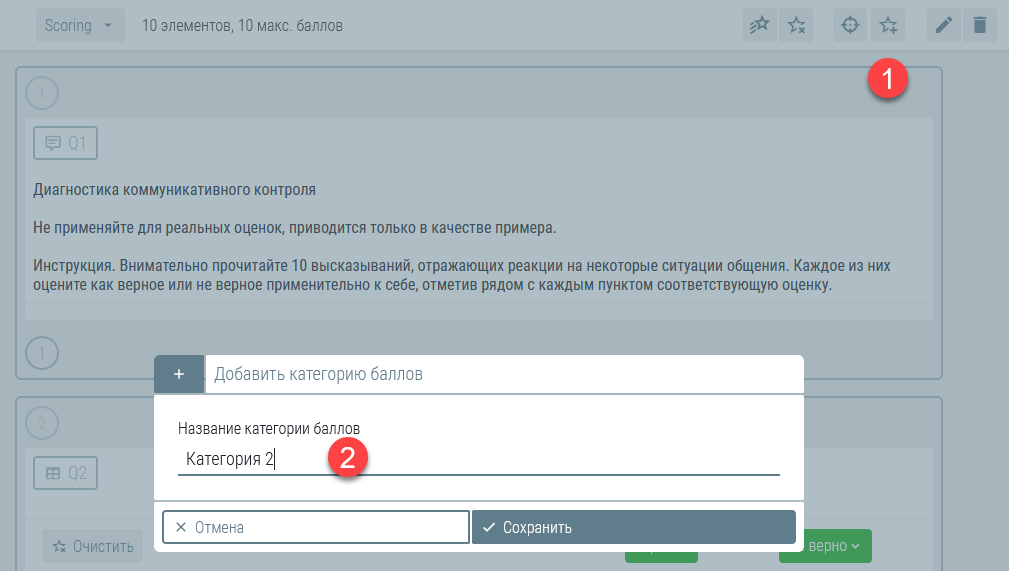Click the crosshair target icon
Viewport: 1009px width, 571px height.
pyautogui.click(x=850, y=26)
